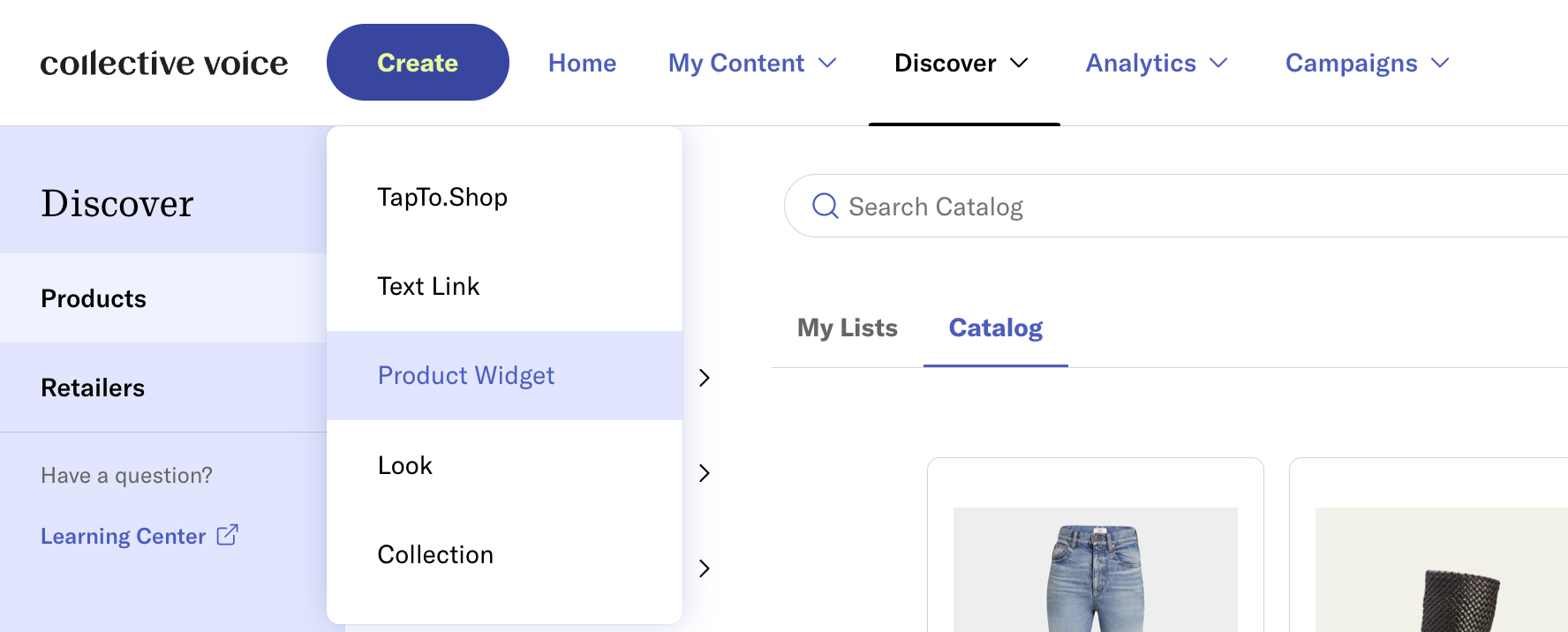Go to the Home link
This screenshot has width=1568, height=632.
click(582, 64)
